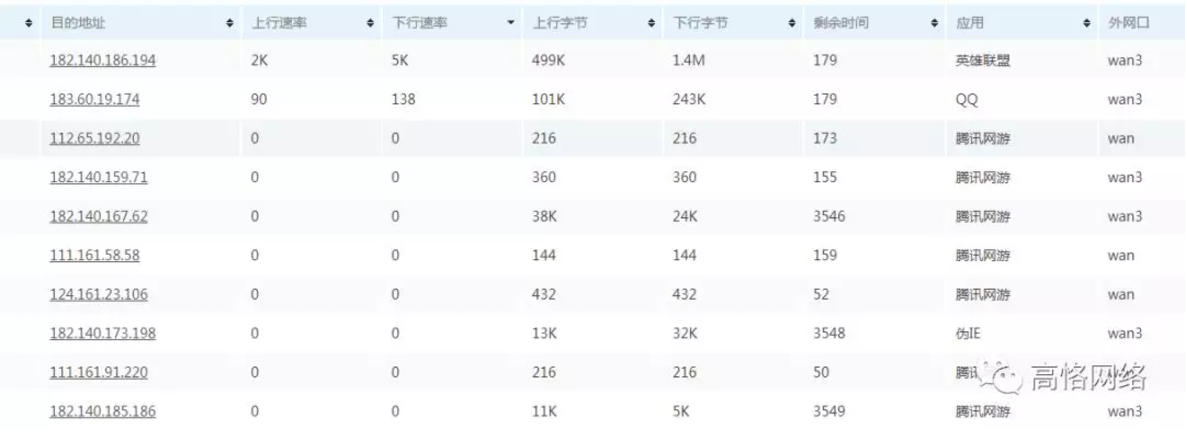Click the 2K upload rate value

click(259, 61)
